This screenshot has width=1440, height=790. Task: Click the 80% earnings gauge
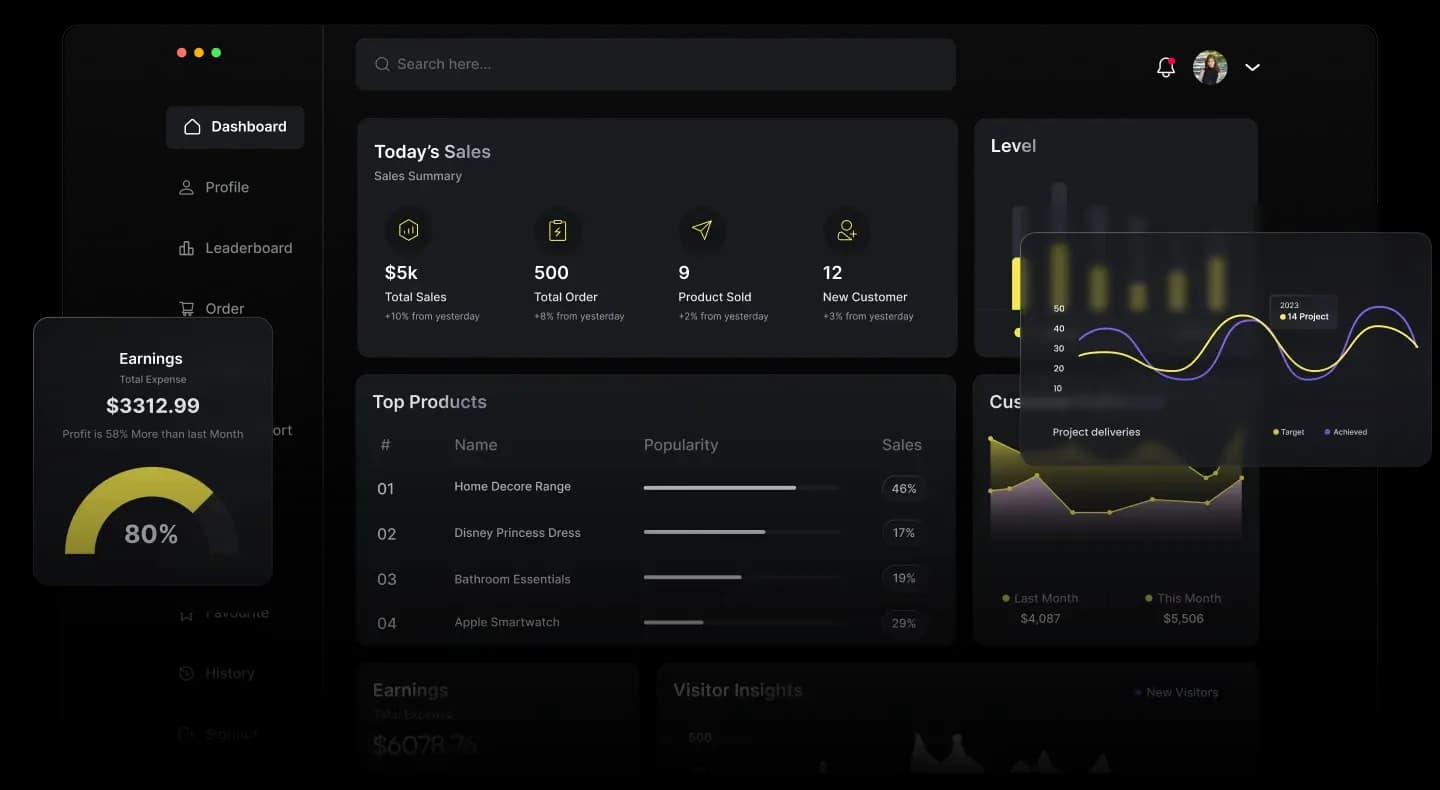pyautogui.click(x=151, y=512)
